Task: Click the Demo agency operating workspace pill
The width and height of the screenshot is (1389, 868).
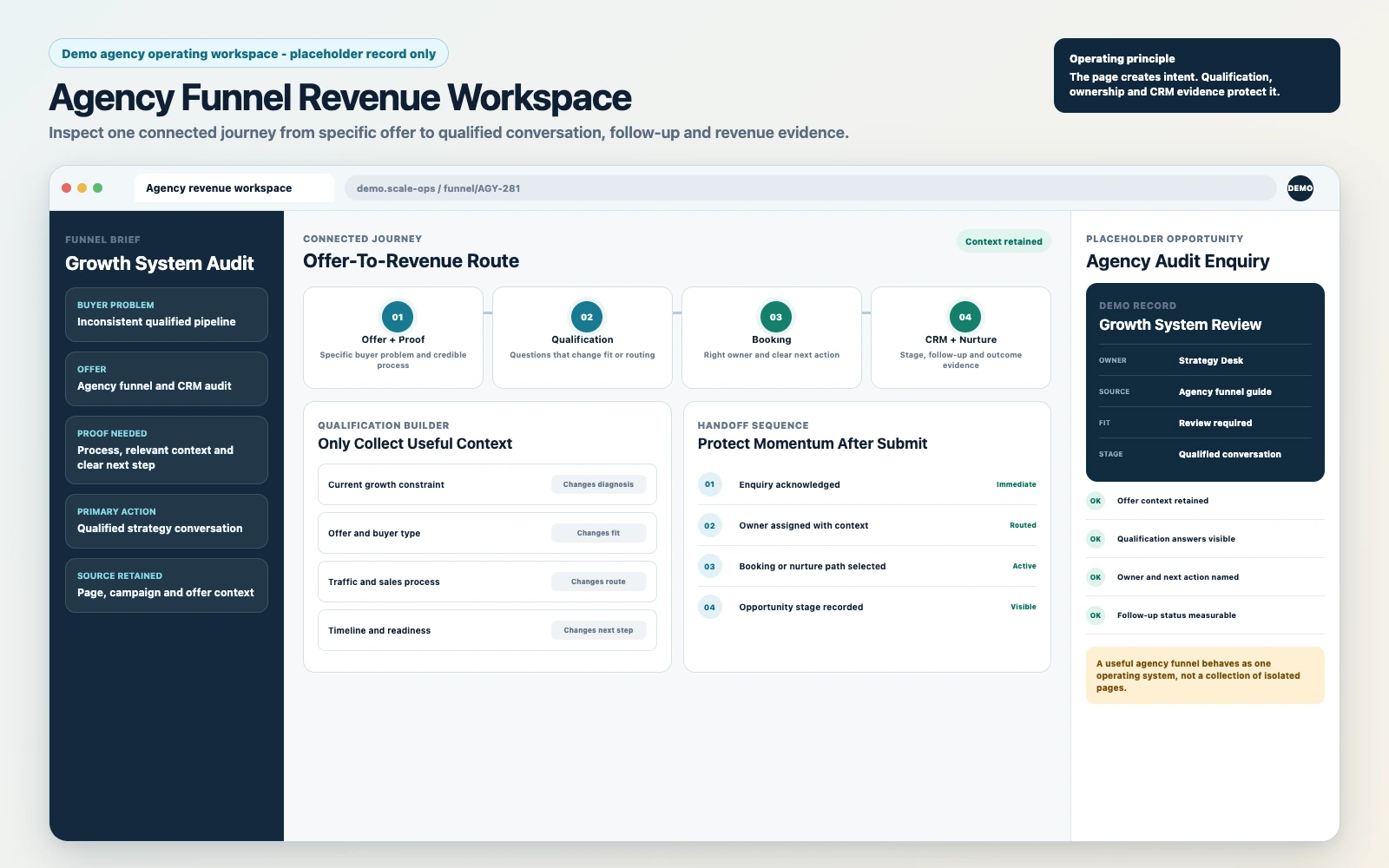Action: 249,53
